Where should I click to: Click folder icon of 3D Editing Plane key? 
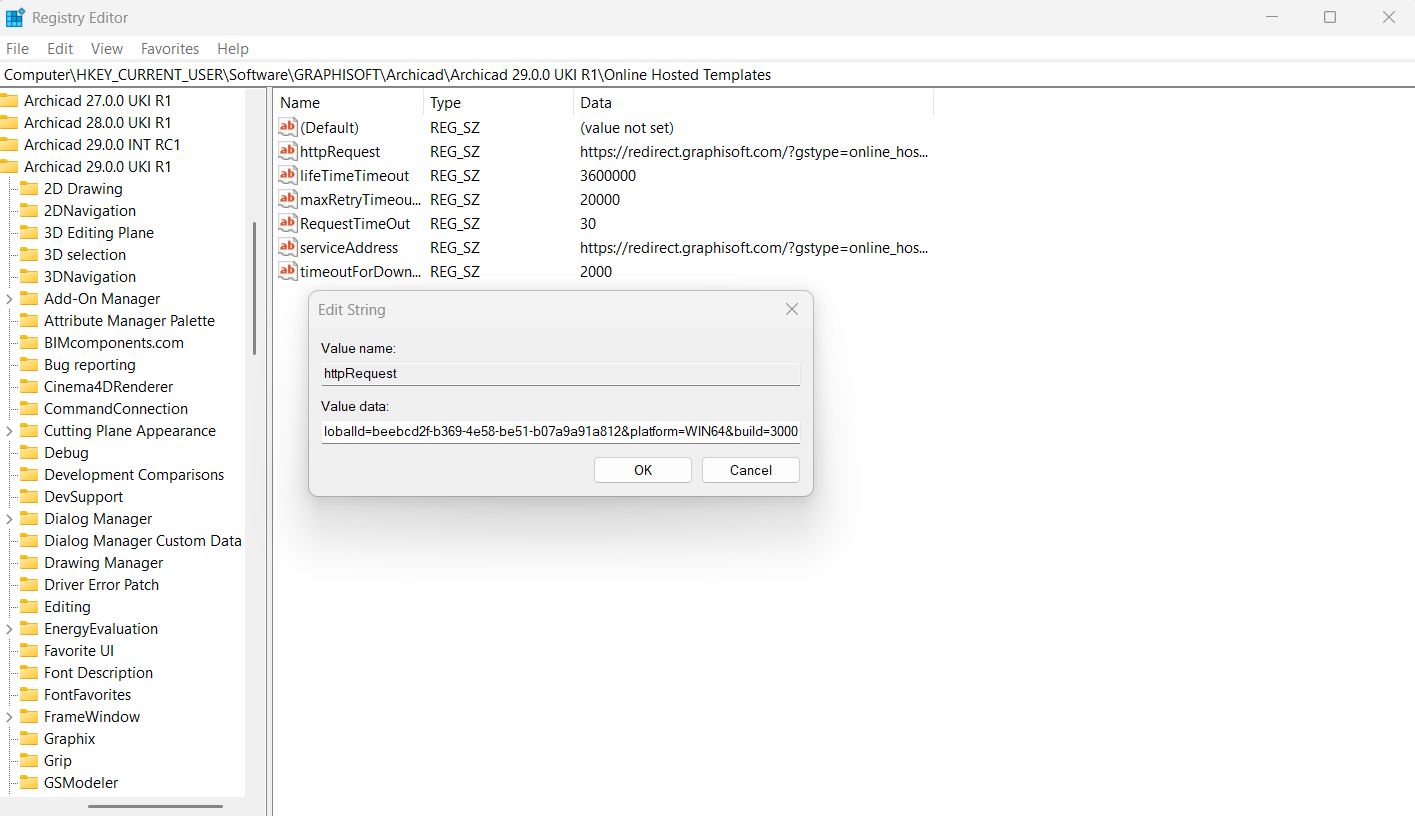[29, 232]
